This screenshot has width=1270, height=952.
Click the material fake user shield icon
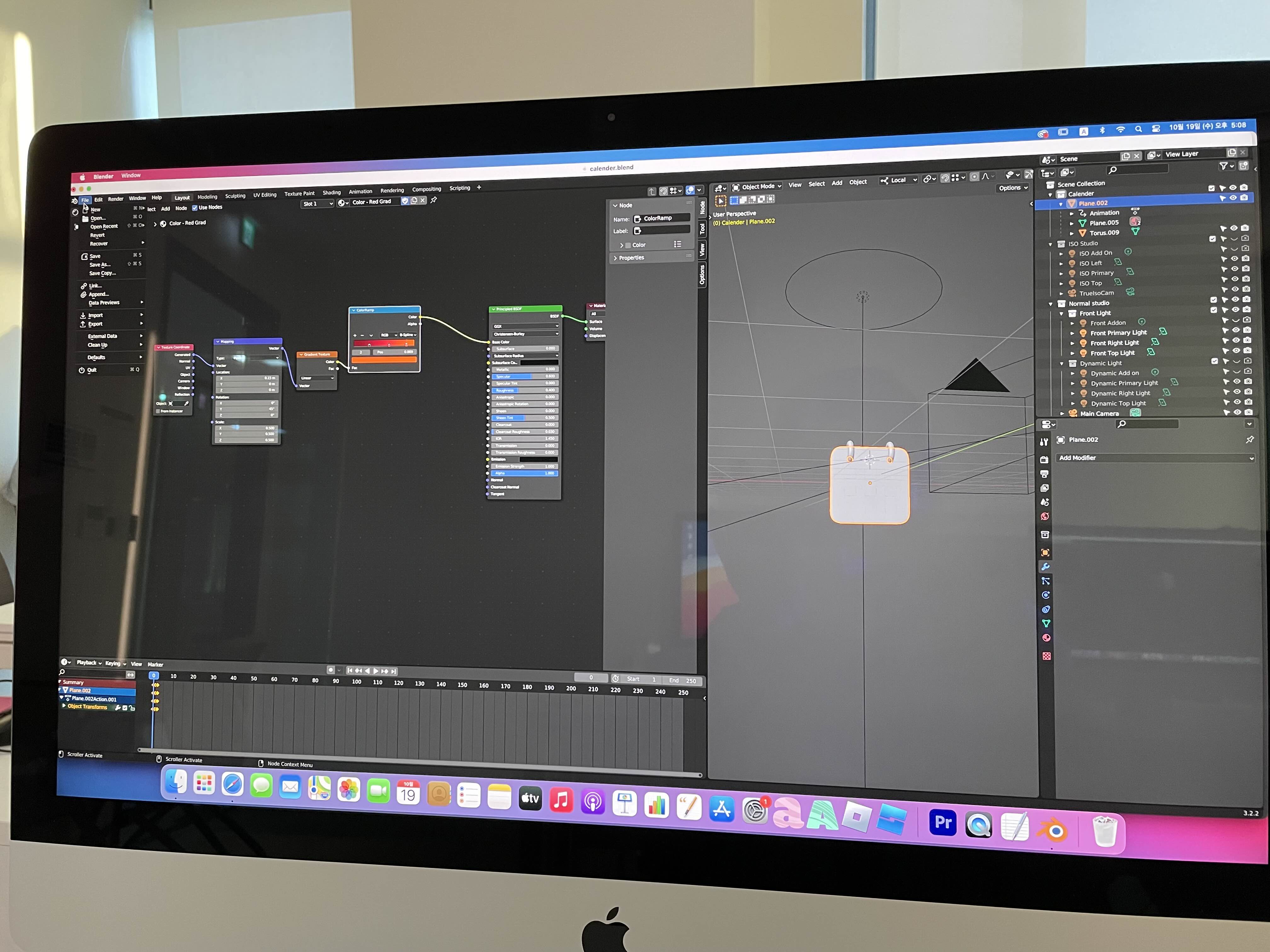click(x=405, y=201)
